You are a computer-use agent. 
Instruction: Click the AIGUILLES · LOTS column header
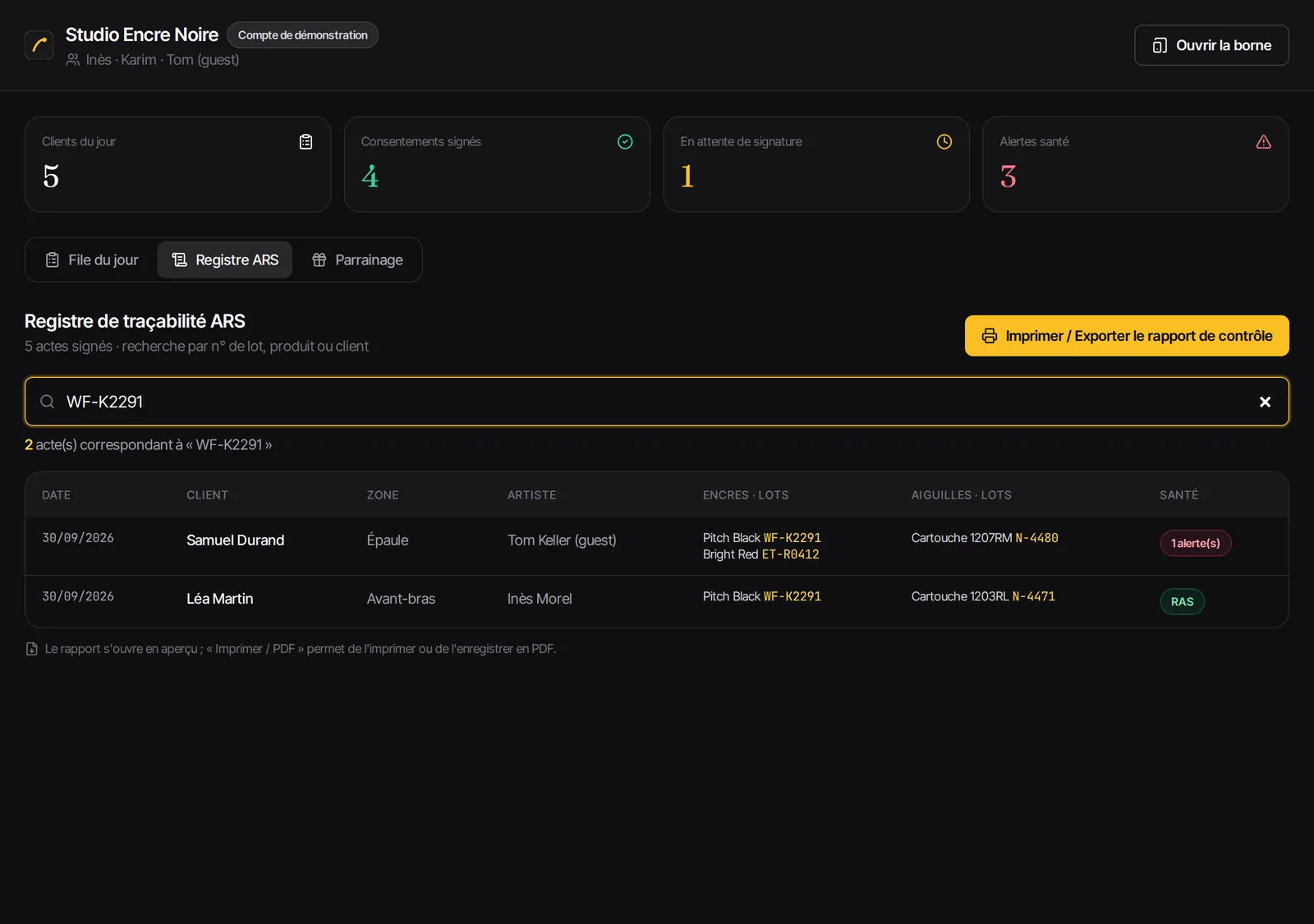[961, 495]
